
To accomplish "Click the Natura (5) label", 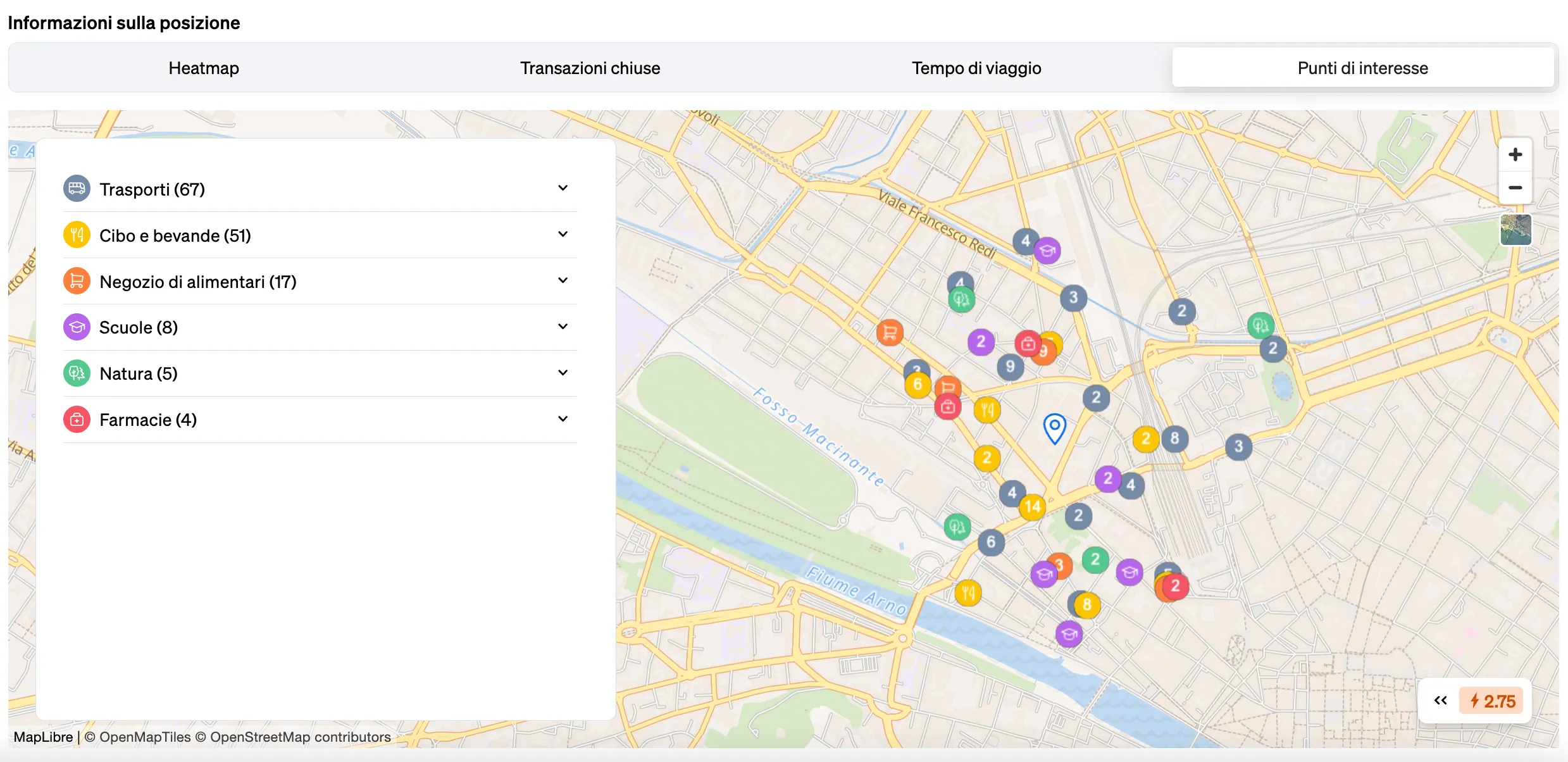I will click(139, 374).
